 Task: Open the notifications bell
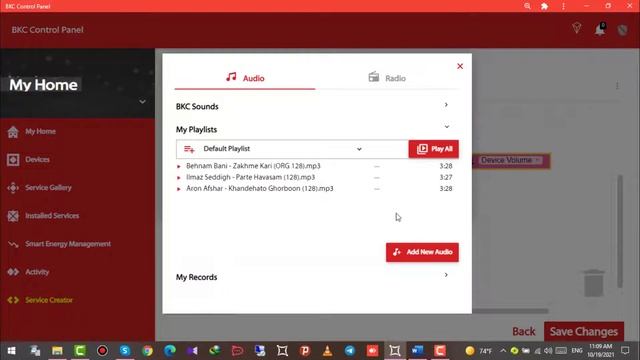coord(600,29)
